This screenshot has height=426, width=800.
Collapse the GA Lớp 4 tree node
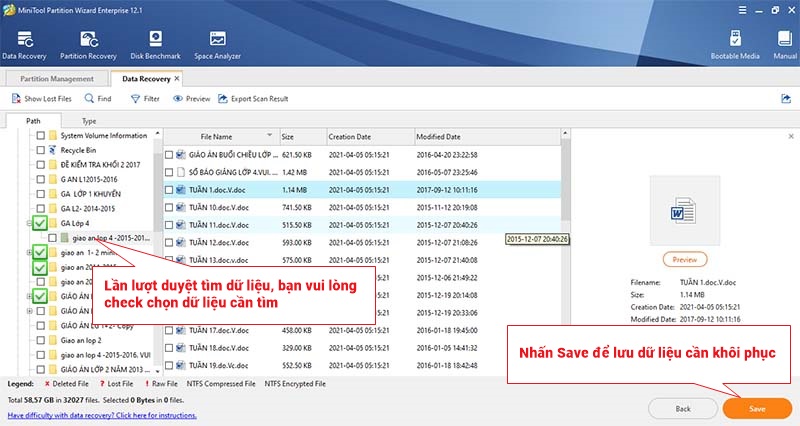pos(29,223)
